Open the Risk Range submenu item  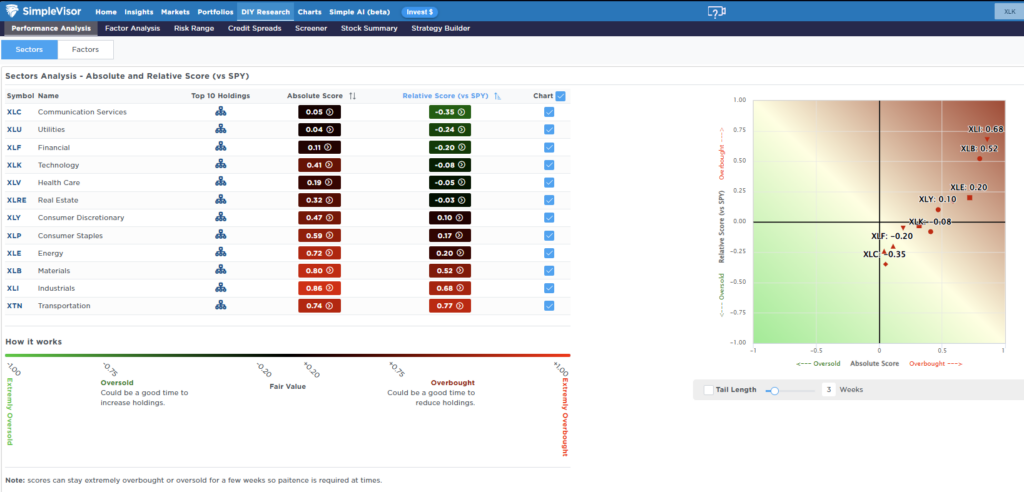click(194, 28)
